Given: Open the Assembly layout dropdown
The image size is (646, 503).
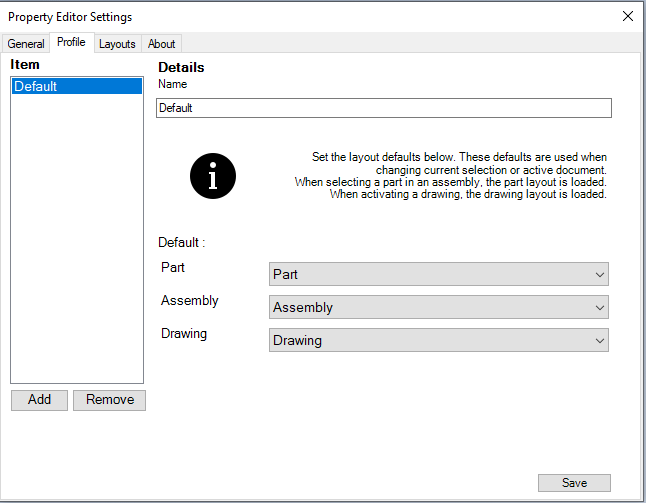Looking at the screenshot, I should [x=438, y=307].
